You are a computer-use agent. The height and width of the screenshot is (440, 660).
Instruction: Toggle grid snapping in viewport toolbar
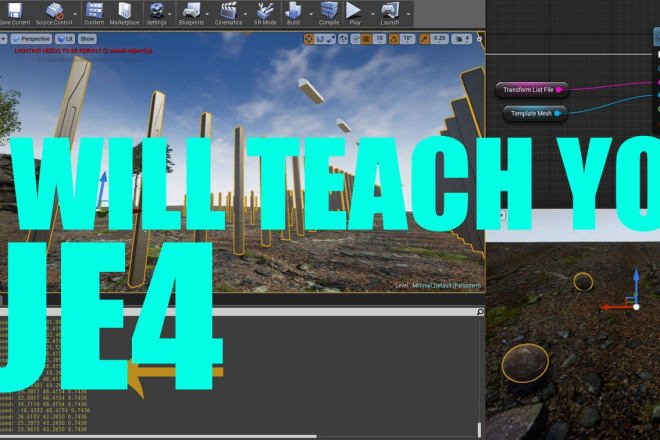pos(367,39)
